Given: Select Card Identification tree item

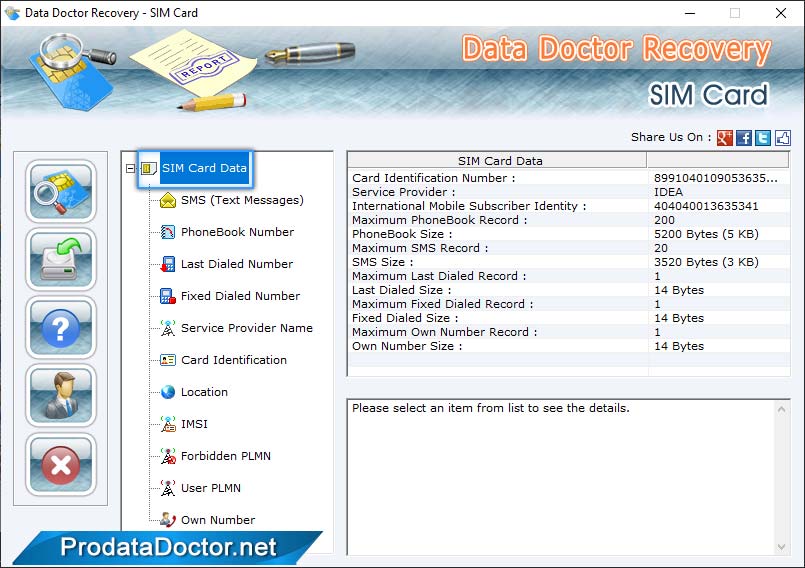Looking at the screenshot, I should [x=234, y=360].
